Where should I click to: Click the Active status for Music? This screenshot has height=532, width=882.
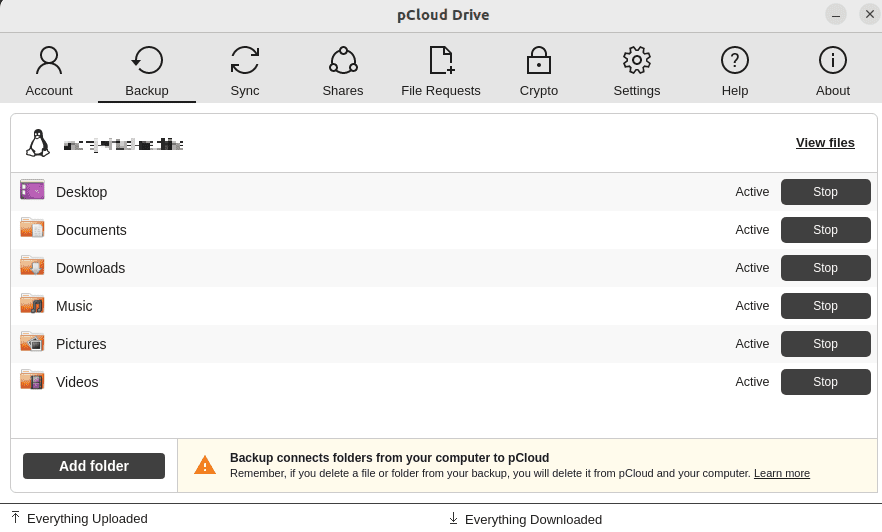tap(752, 306)
